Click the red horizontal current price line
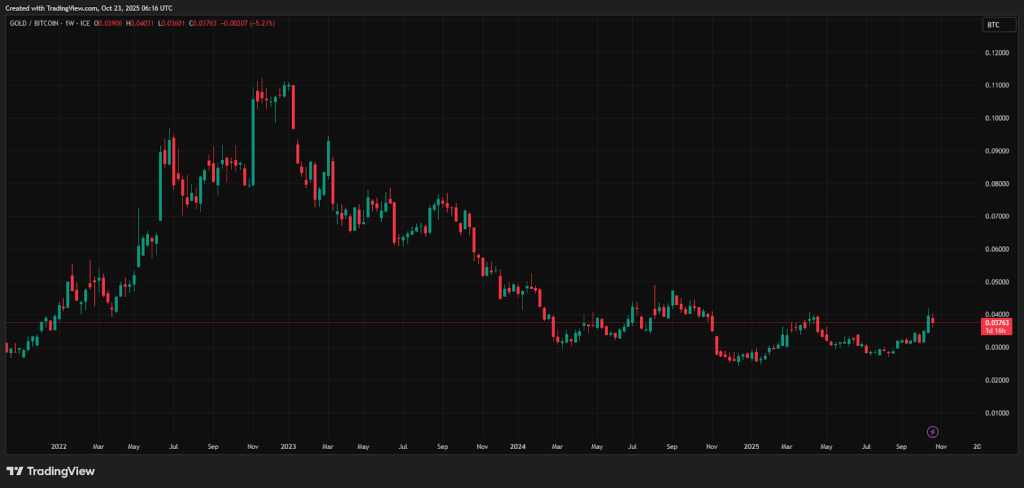The height and width of the screenshot is (488, 1024). (x=500, y=322)
